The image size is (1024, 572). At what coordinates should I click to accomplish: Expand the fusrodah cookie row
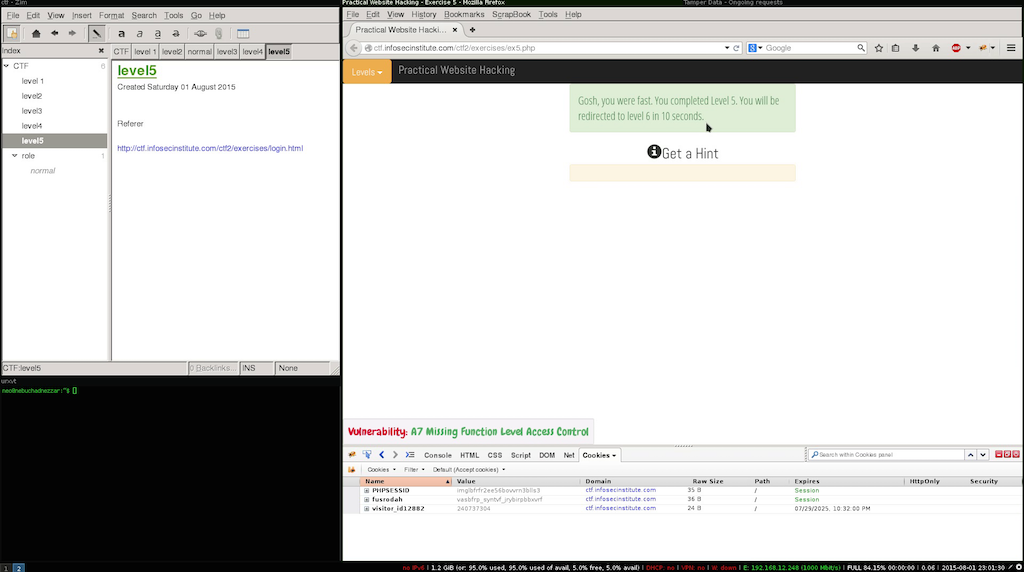tap(366, 500)
